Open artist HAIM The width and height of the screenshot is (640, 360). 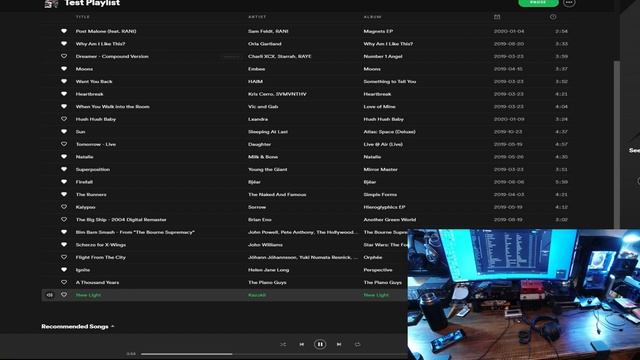[x=255, y=81]
